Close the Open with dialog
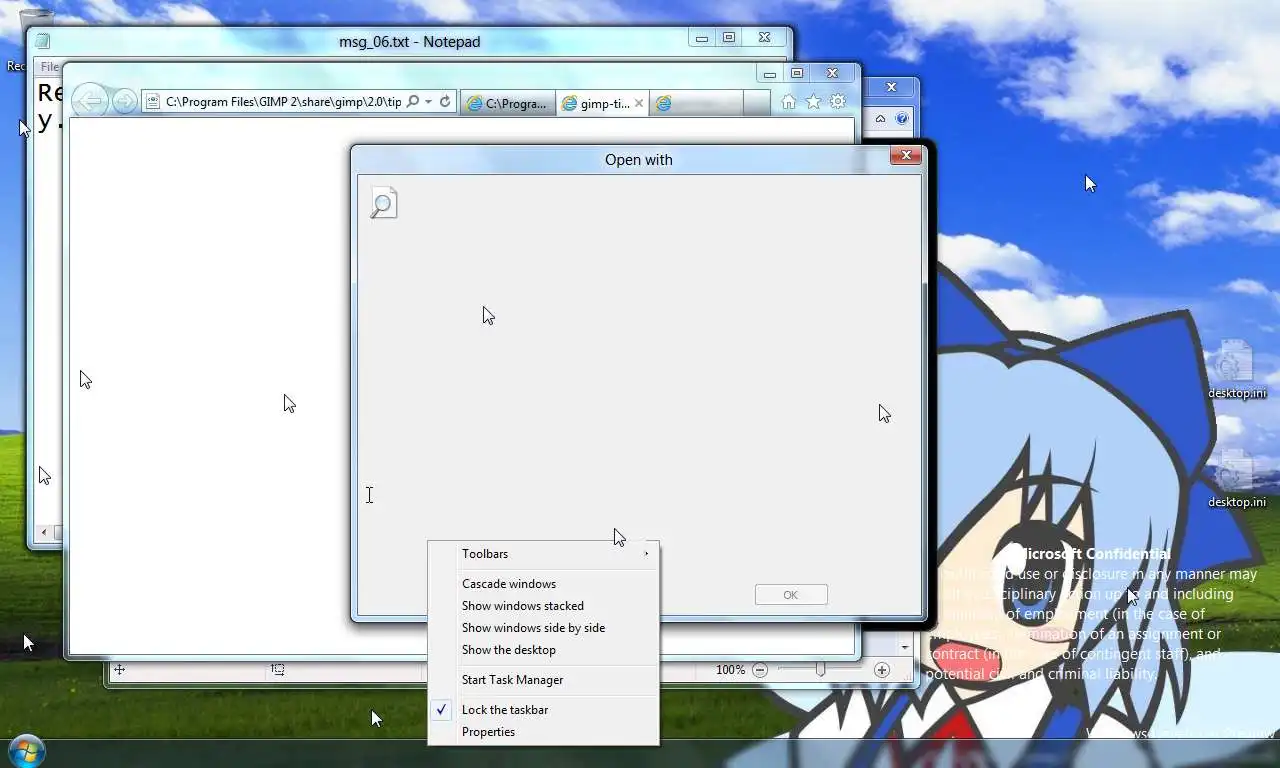Image resolution: width=1280 pixels, height=768 pixels. click(x=906, y=155)
